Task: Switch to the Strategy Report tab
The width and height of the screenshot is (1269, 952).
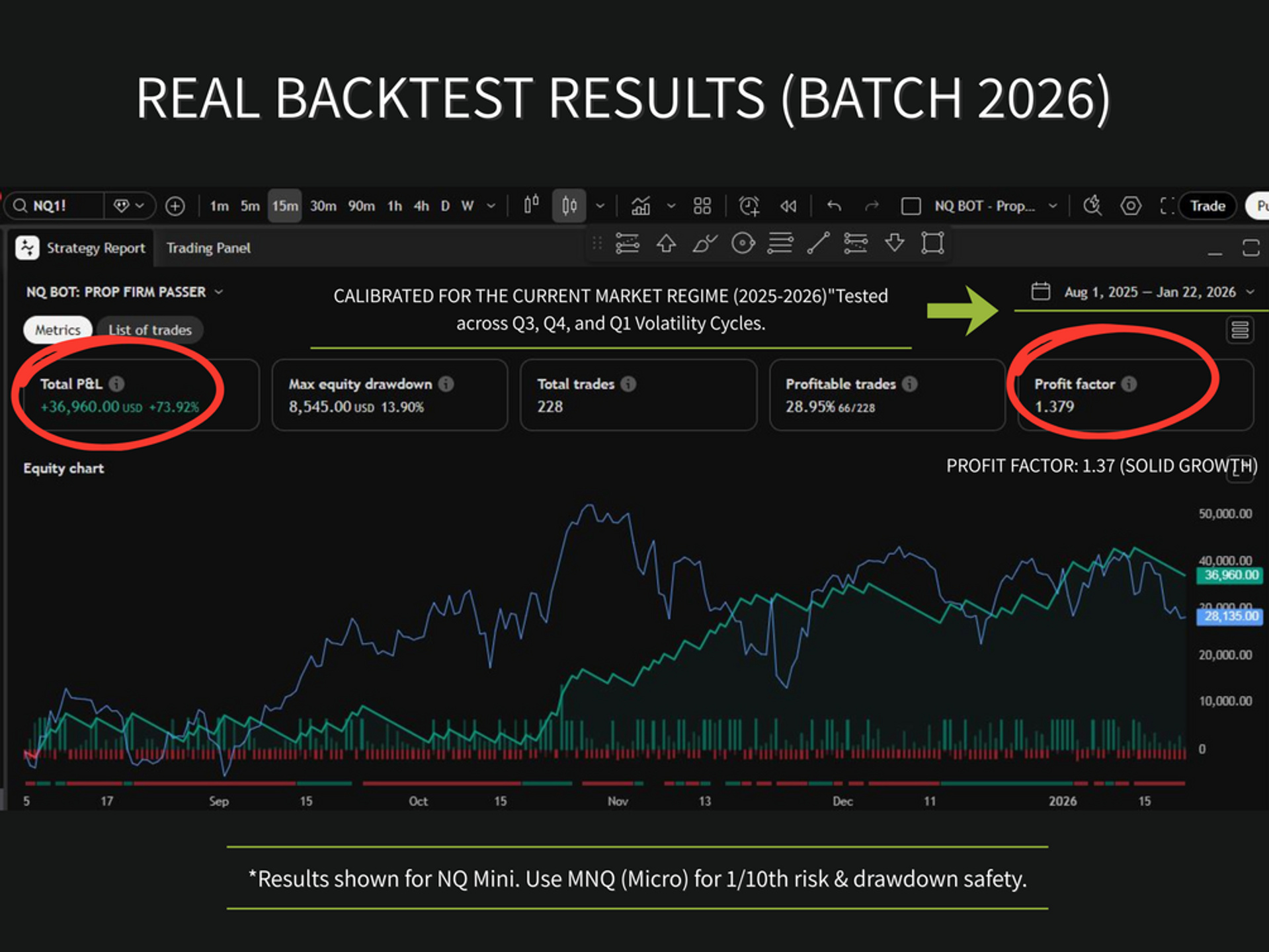Action: (x=81, y=248)
